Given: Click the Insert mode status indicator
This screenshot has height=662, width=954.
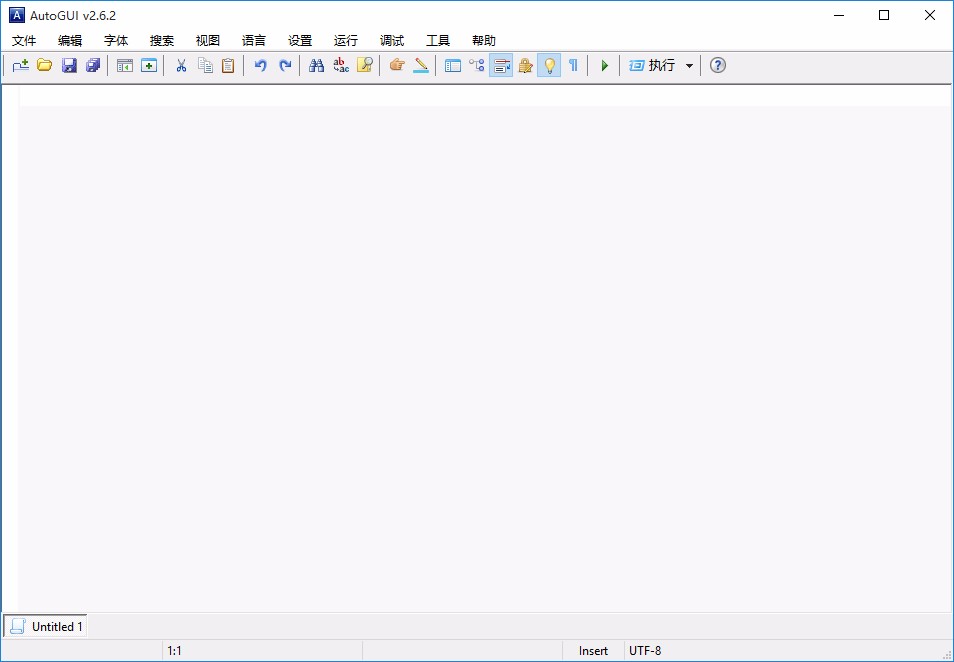Looking at the screenshot, I should point(593,651).
